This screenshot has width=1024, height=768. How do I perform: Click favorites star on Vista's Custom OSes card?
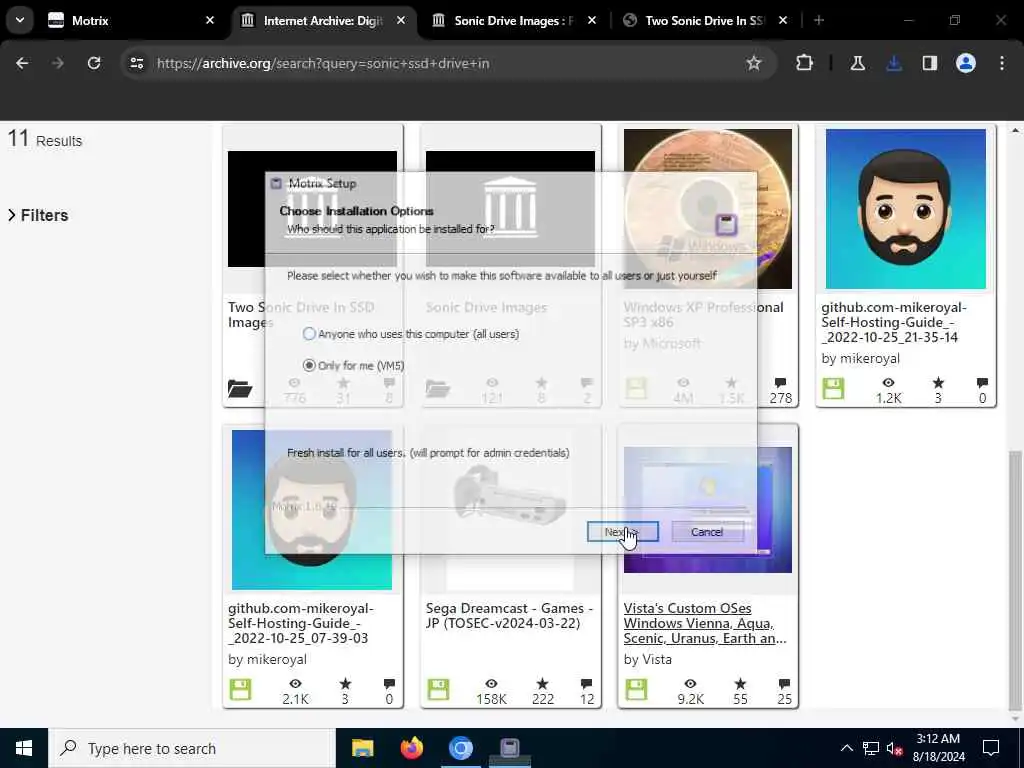pyautogui.click(x=740, y=684)
